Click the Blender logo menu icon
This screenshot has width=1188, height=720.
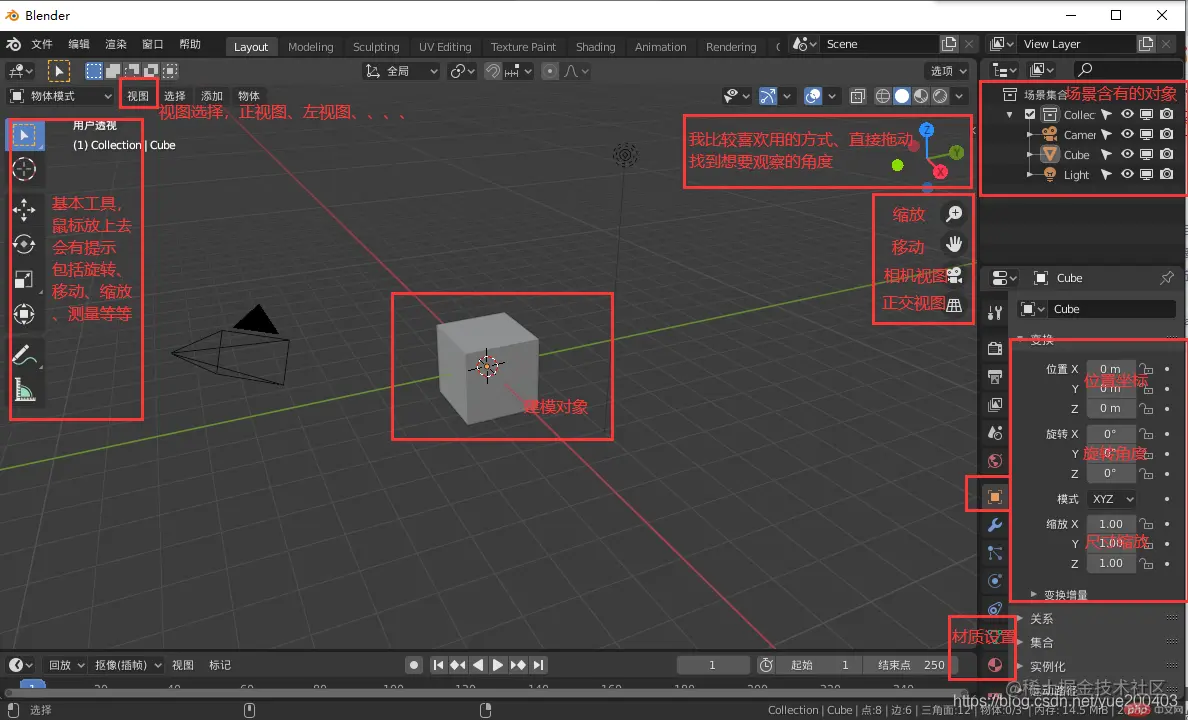(x=13, y=45)
